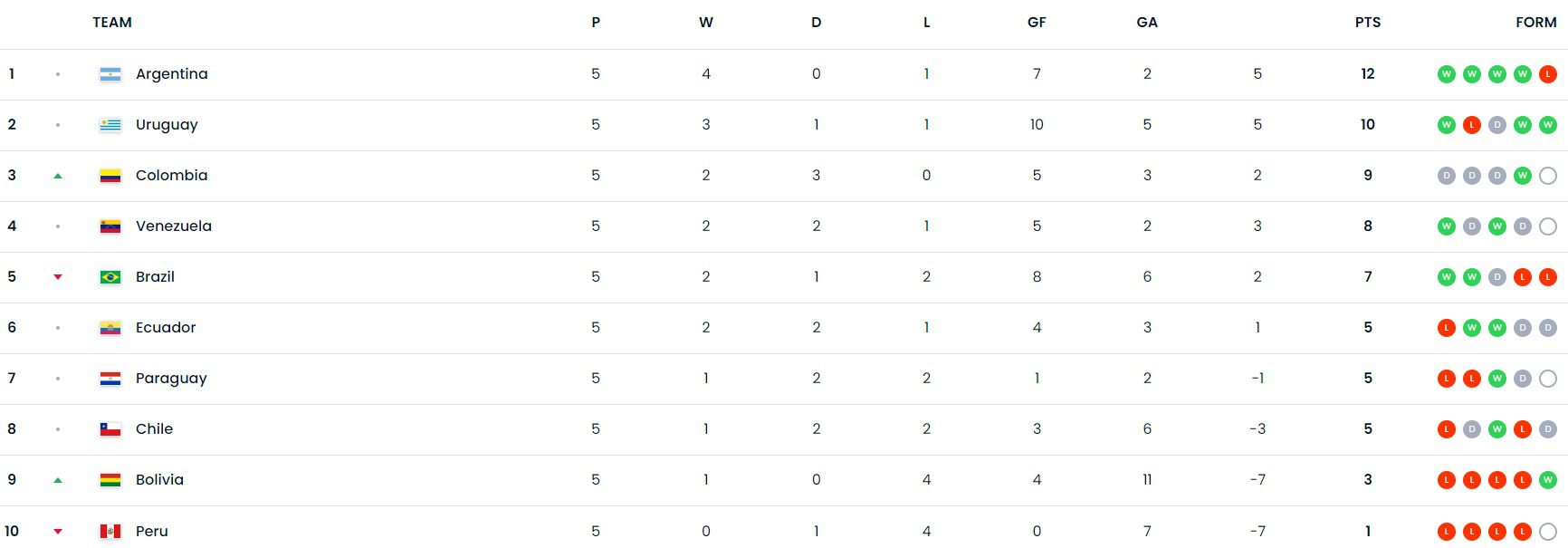This screenshot has height=548, width=1568.
Task: Open the Chile team link
Action: click(x=154, y=429)
